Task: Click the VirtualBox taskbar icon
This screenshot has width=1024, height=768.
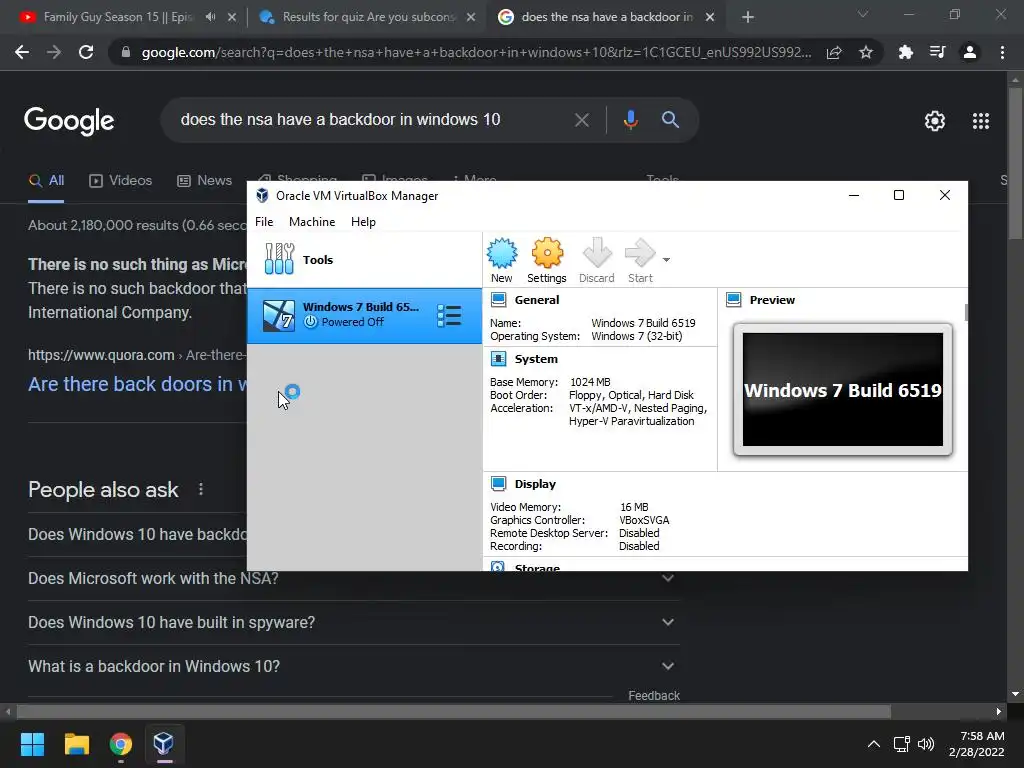Action: point(163,744)
